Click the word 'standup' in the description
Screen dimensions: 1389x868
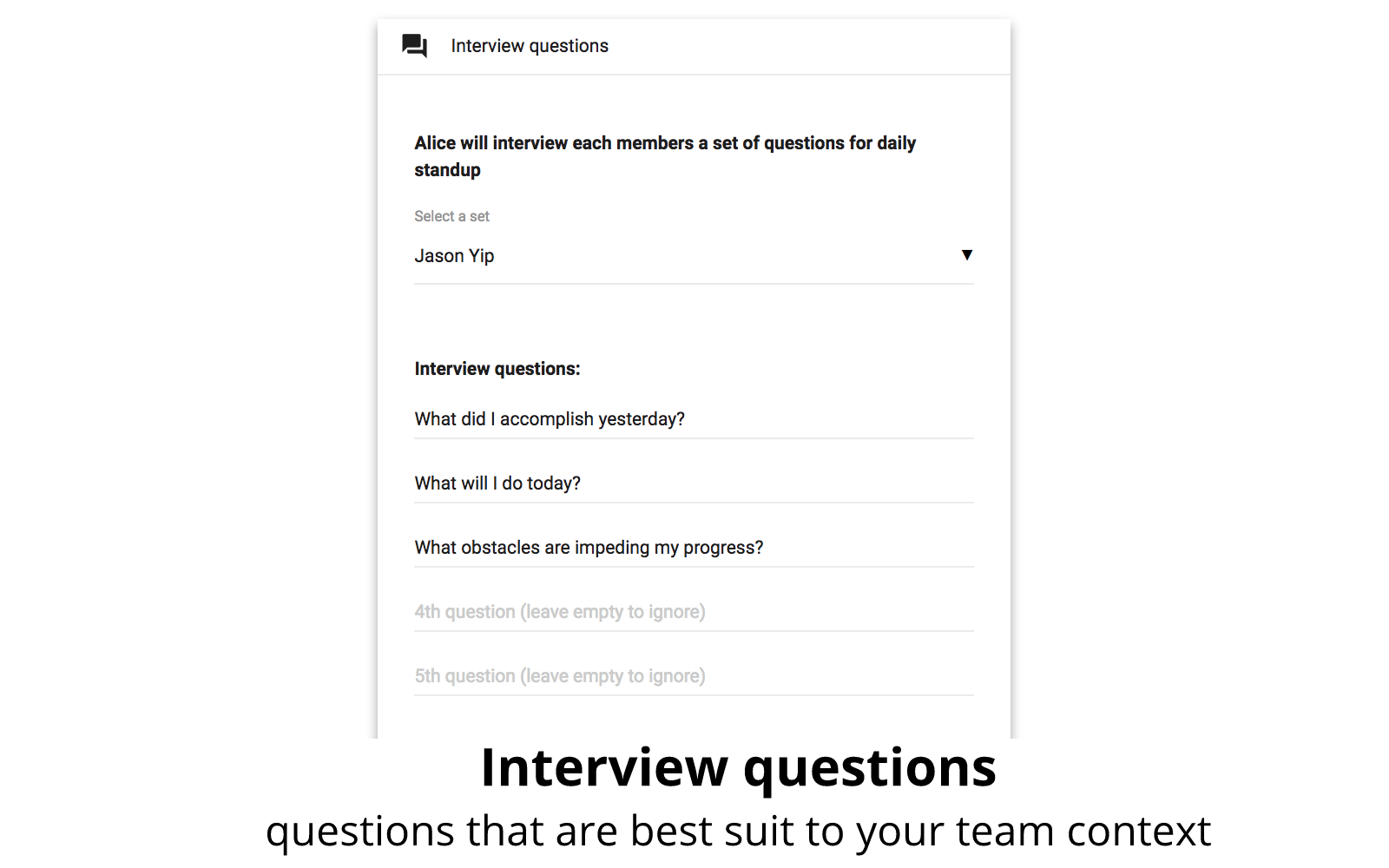[x=447, y=170]
